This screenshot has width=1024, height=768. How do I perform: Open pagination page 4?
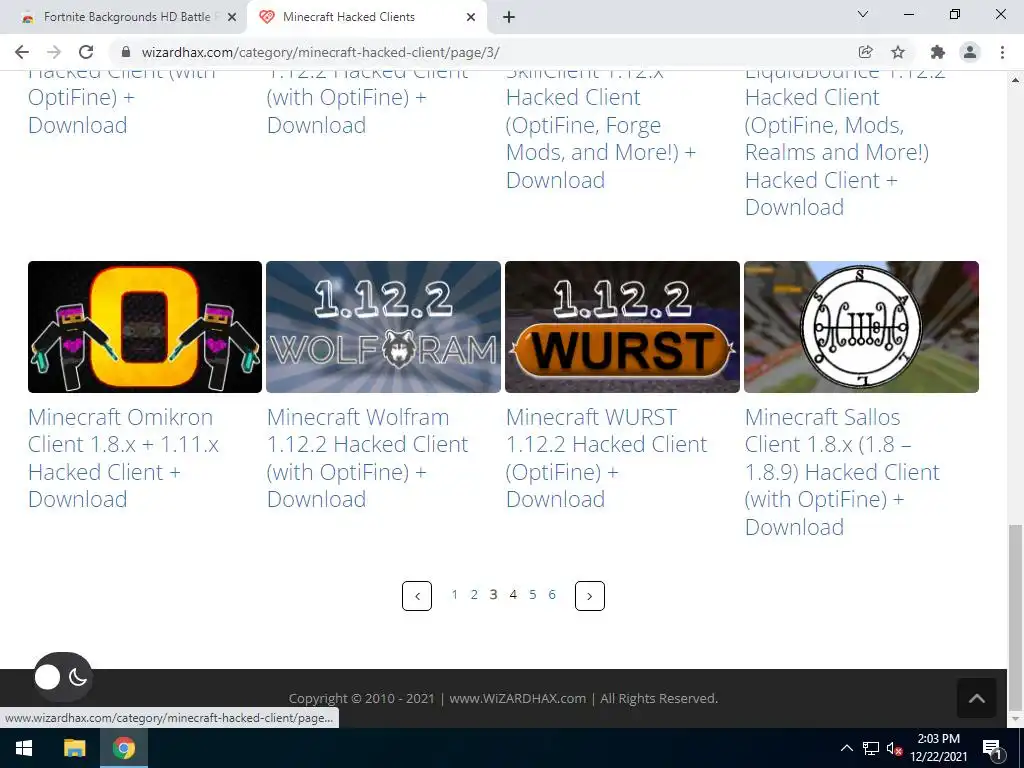(513, 594)
